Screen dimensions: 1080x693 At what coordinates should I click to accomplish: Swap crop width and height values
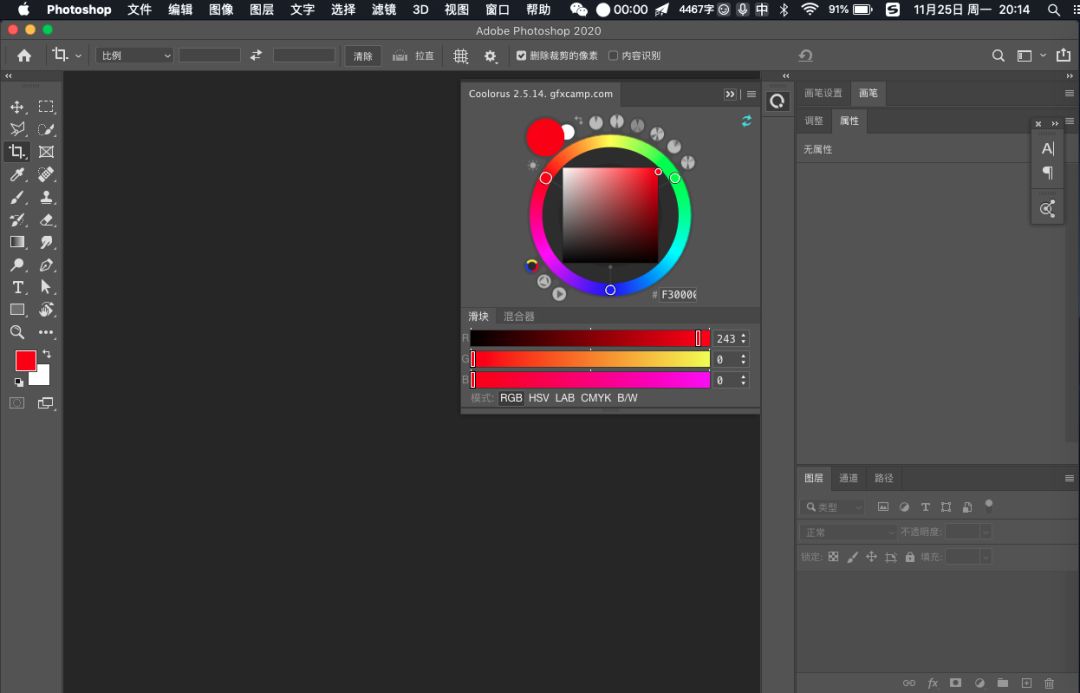point(256,55)
